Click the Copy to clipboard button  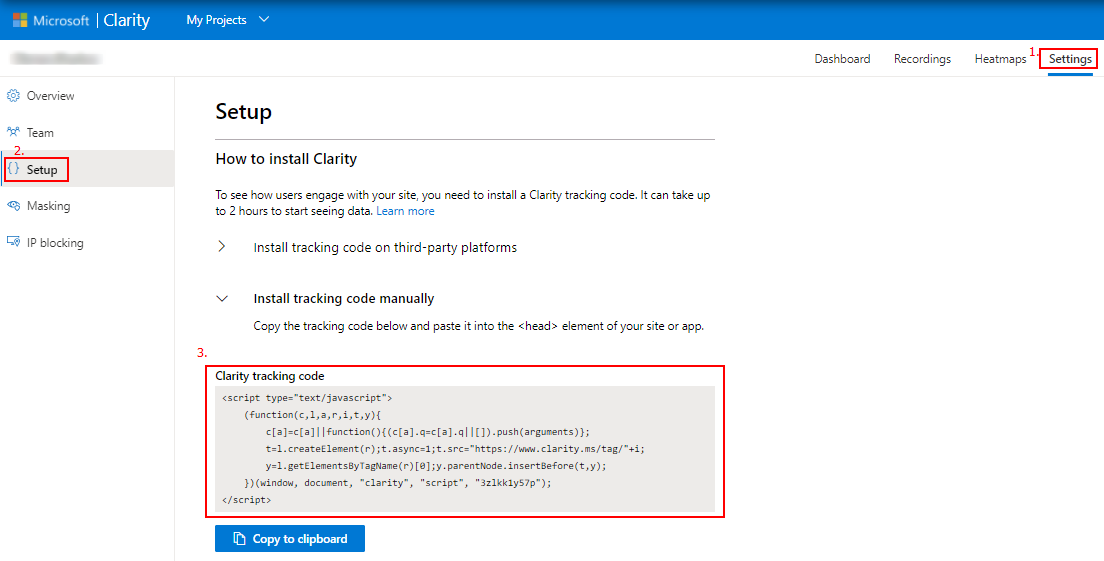point(290,538)
